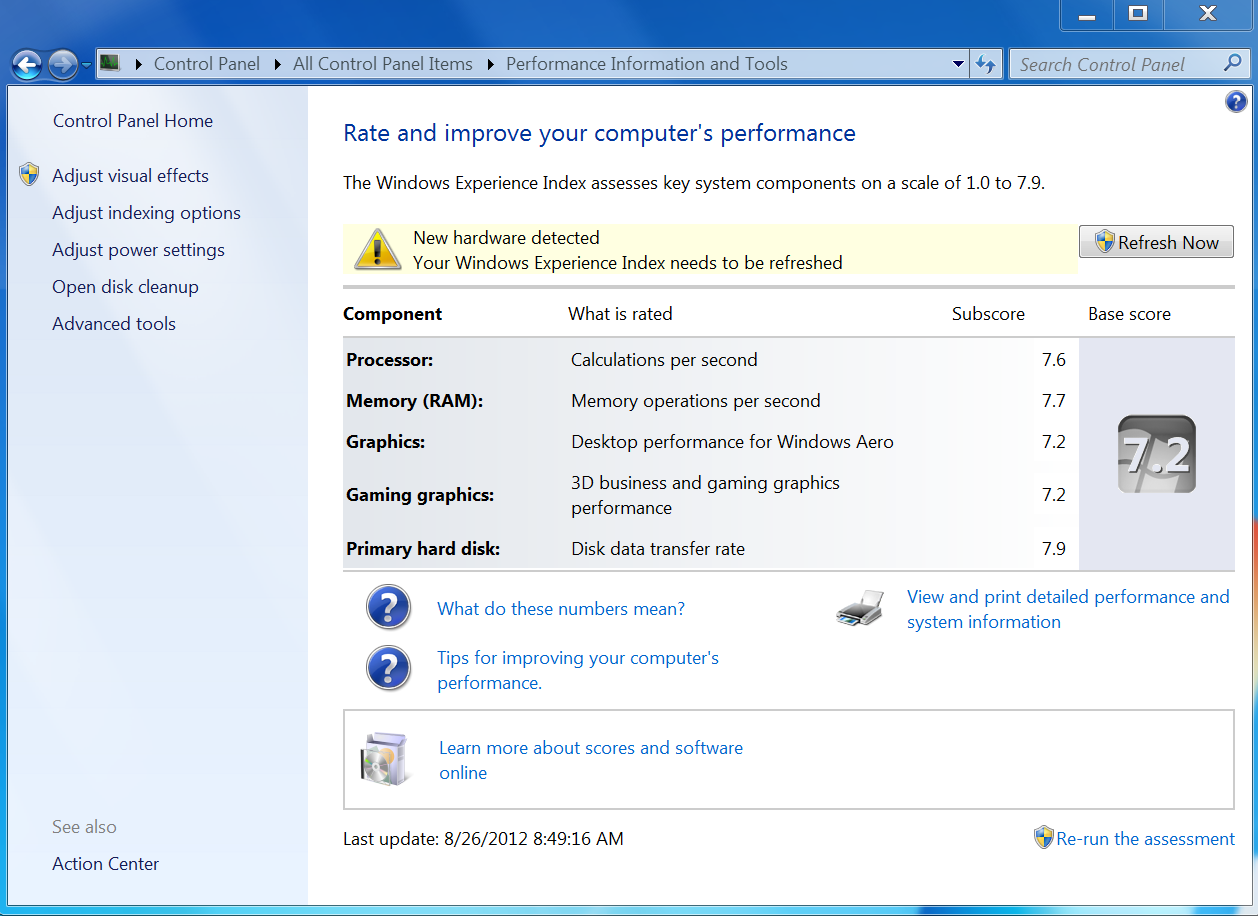Open Adjust indexing options
This screenshot has width=1258, height=916.
click(x=146, y=213)
